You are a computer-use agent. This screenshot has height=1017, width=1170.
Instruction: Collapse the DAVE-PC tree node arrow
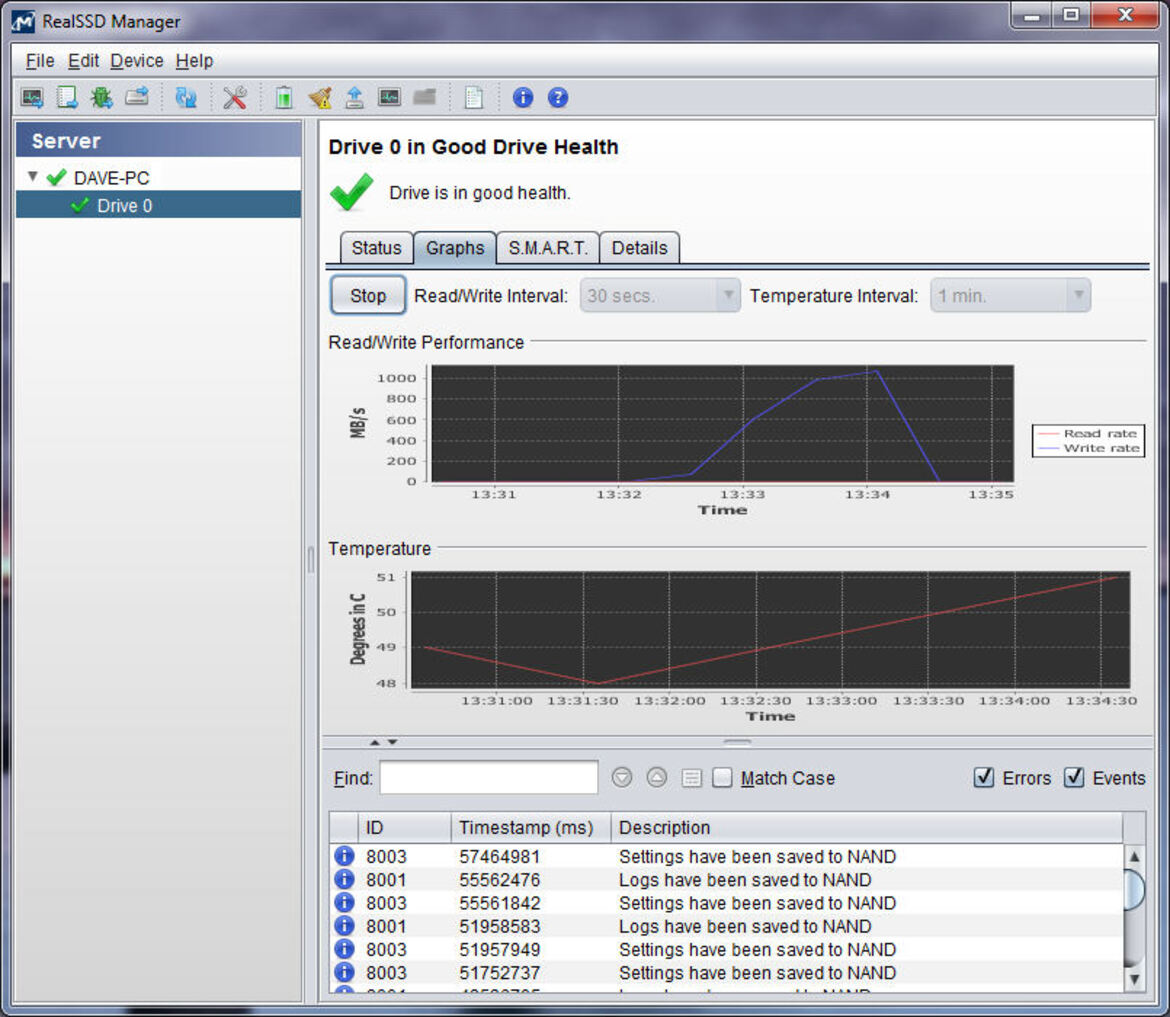33,177
